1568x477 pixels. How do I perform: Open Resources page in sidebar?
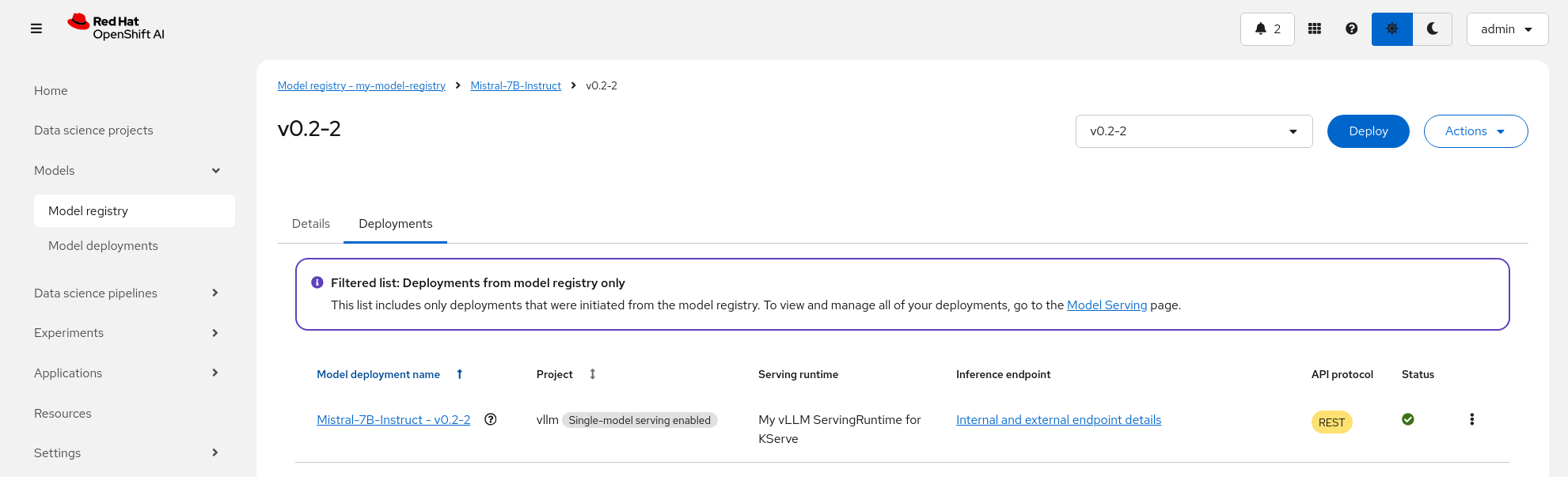[63, 414]
